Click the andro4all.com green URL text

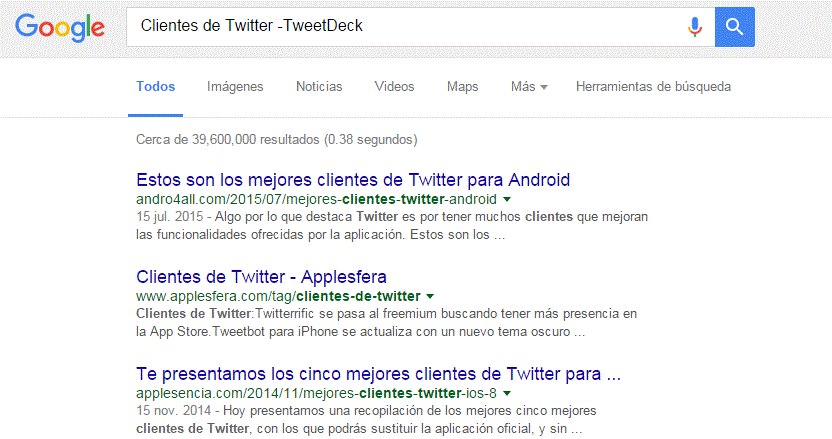pos(316,199)
